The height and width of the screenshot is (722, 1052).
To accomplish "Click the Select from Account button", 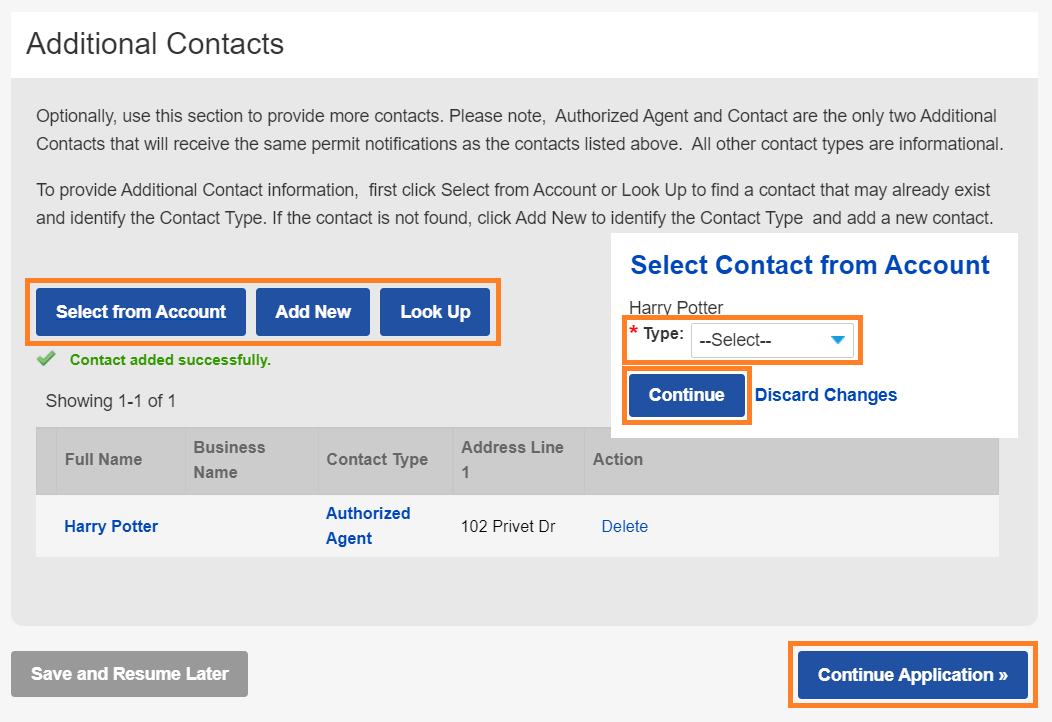I will point(141,312).
